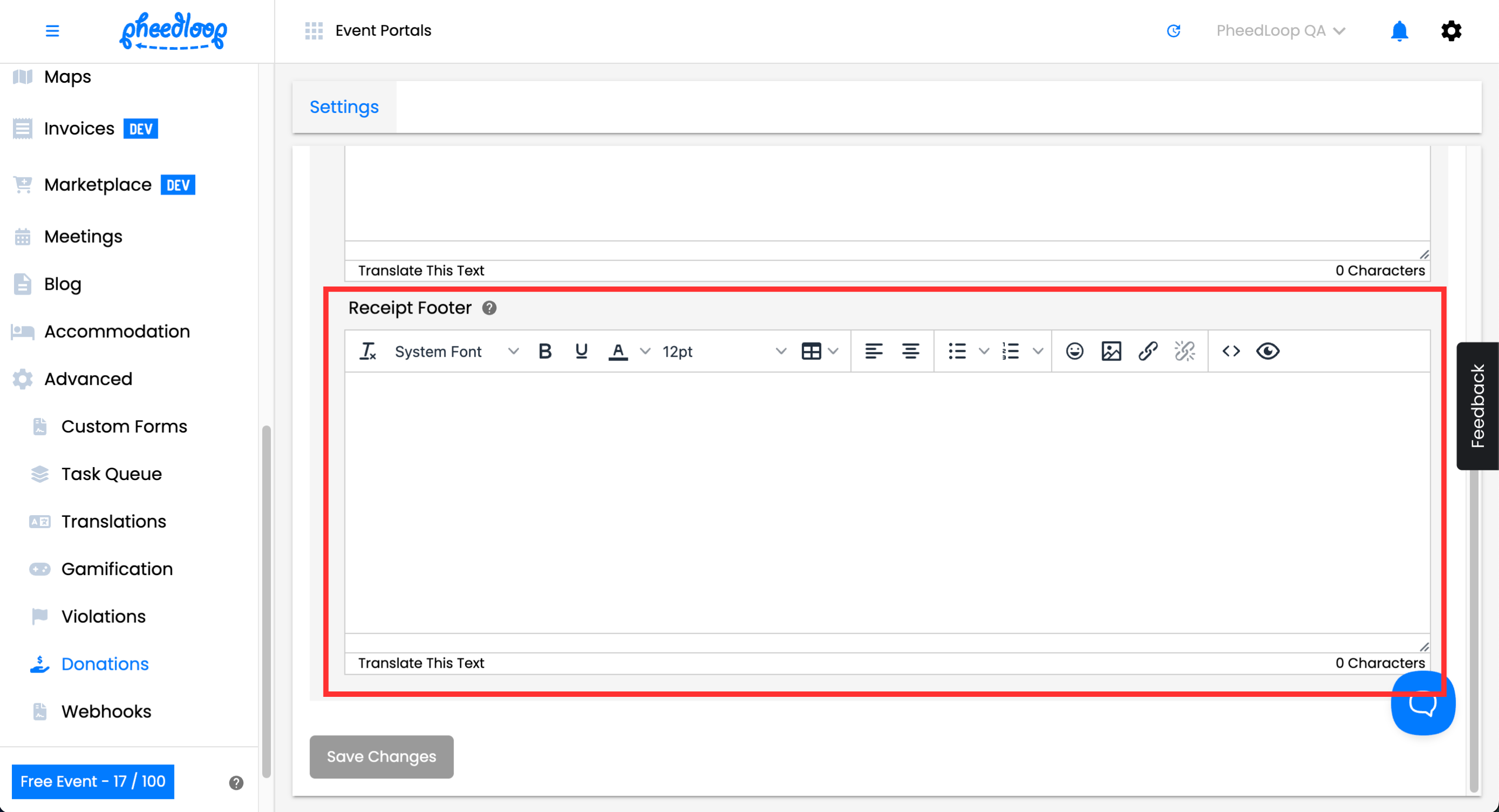Open the 12pt font size dropdown
This screenshot has width=1499, height=812.
tap(724, 351)
